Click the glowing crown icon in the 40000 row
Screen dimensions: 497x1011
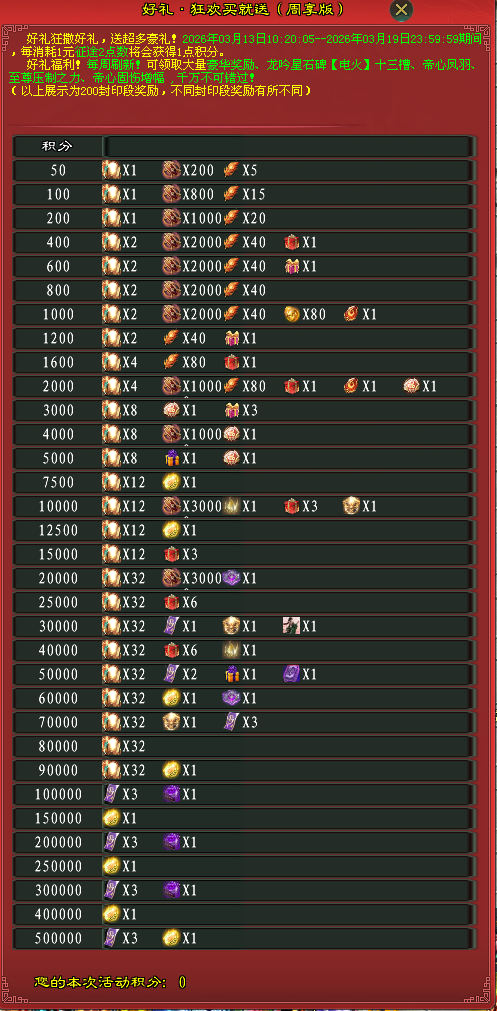pos(231,650)
